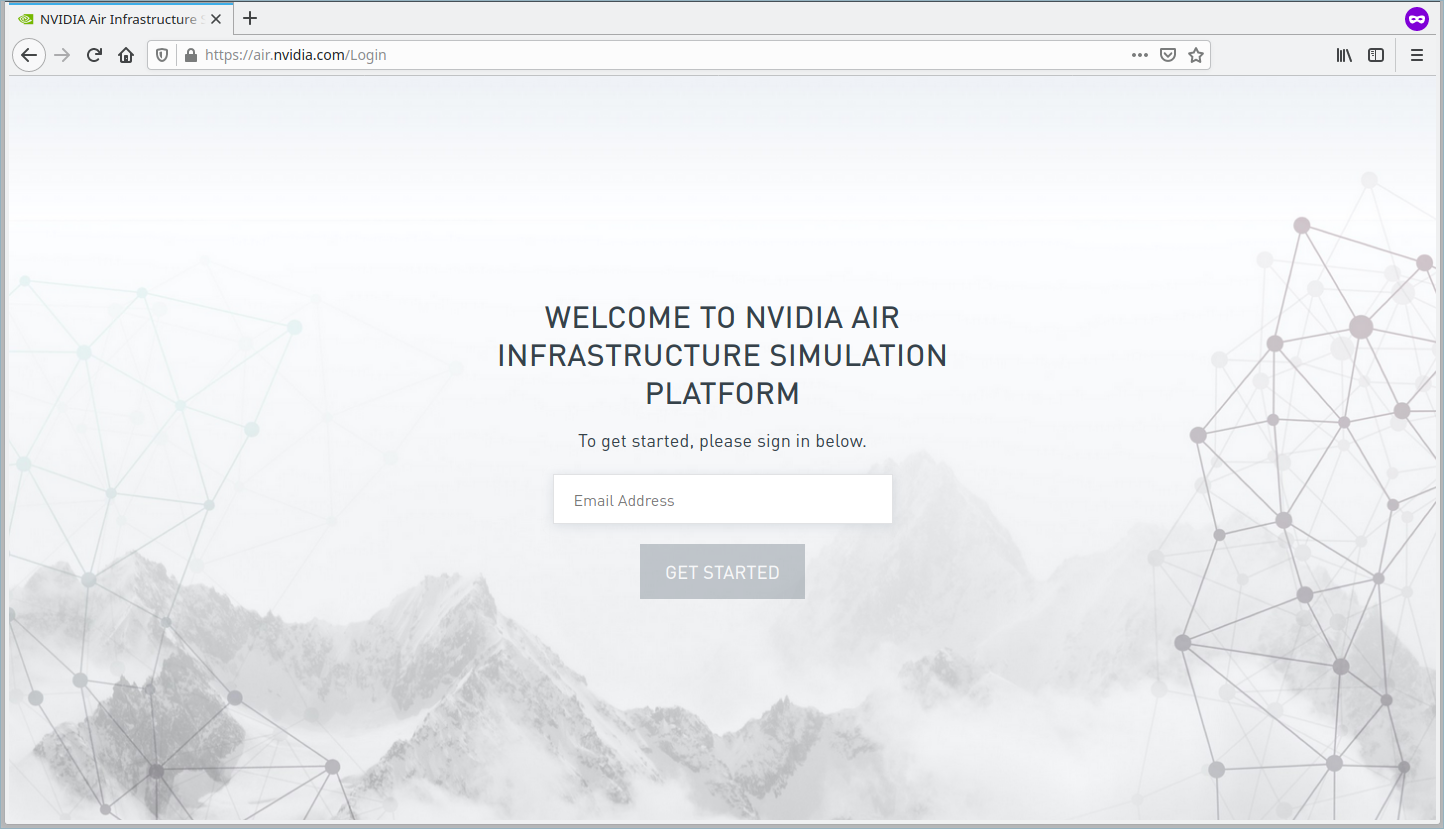Save page to Pocket
Viewport: 1444px width, 829px height.
coord(1167,55)
